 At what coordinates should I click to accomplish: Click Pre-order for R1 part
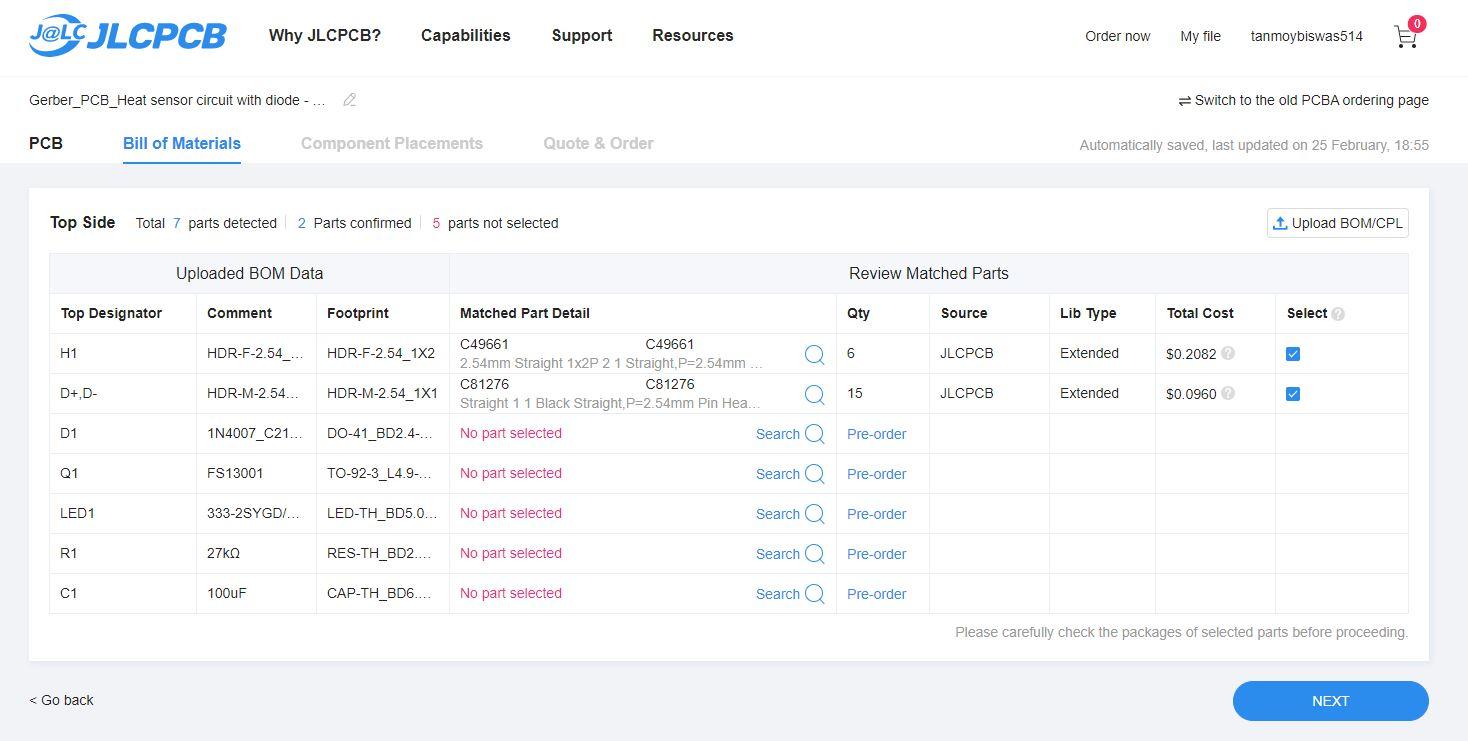pyautogui.click(x=877, y=554)
